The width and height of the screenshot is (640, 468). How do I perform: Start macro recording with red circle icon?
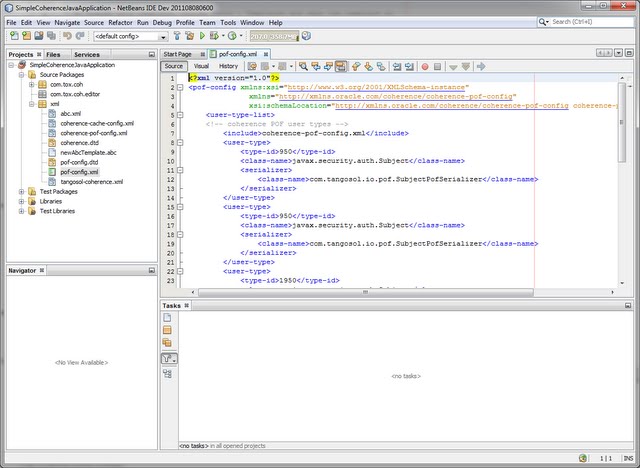(425, 66)
